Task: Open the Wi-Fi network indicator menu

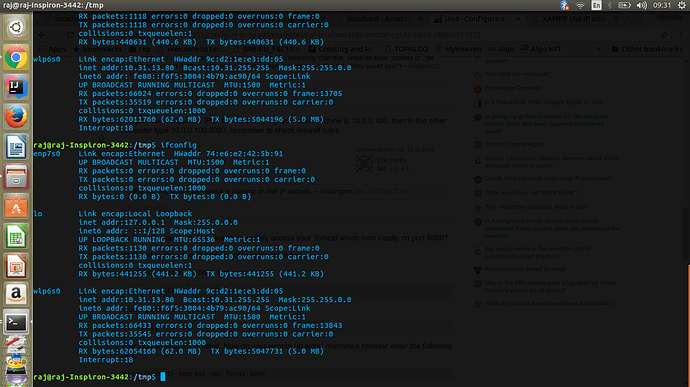Action: tap(580, 5)
